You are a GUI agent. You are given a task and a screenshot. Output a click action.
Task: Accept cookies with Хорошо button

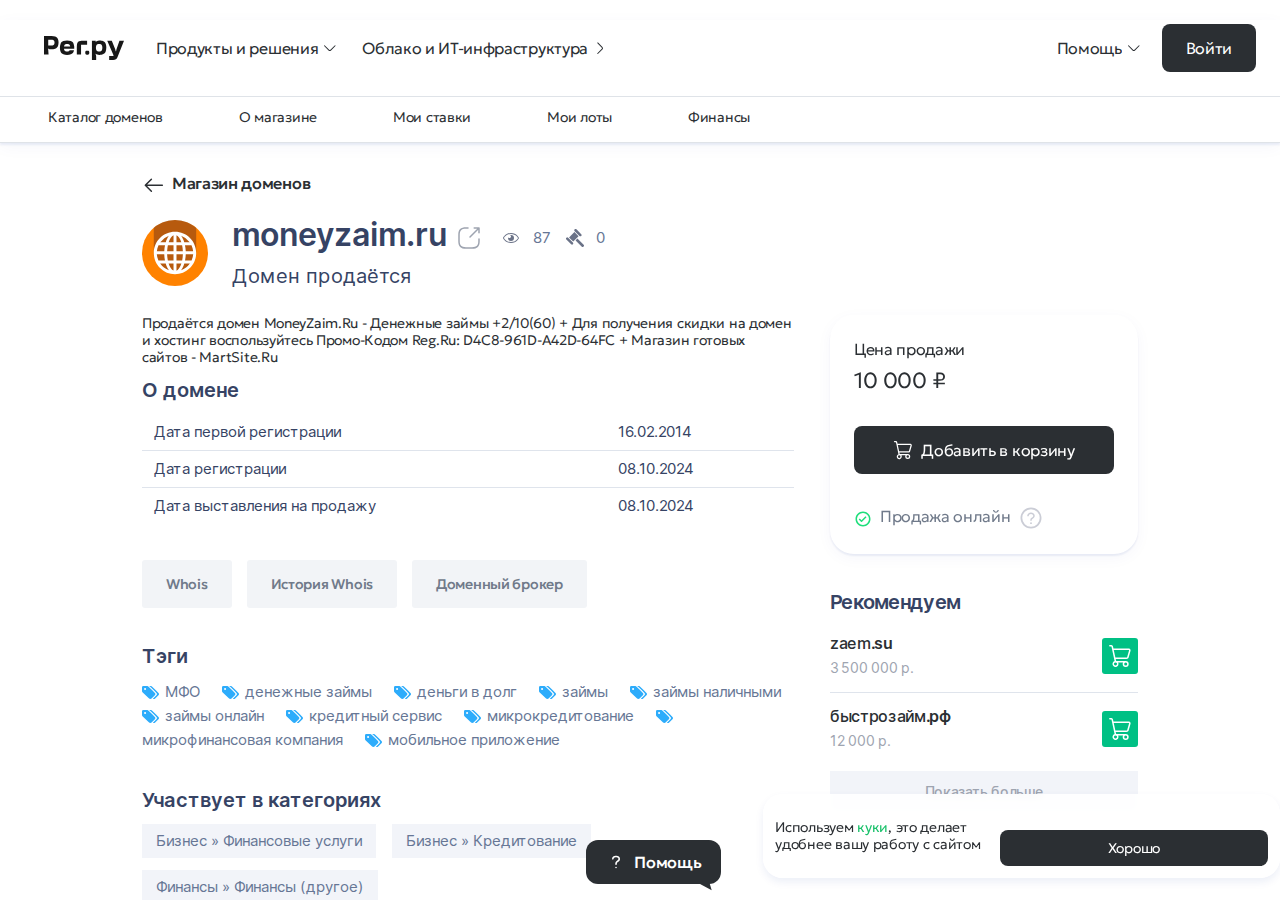(1134, 848)
